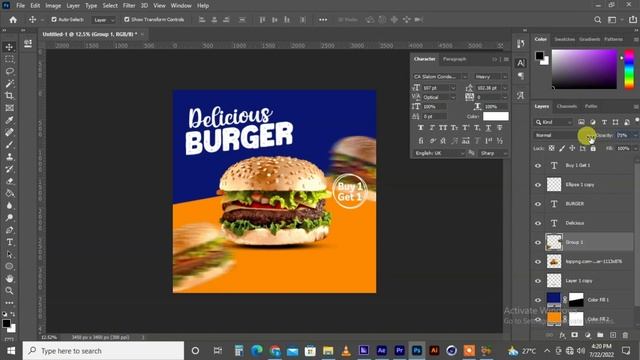Select the Eyedropper tool
This screenshot has width=640, height=360.
click(x=9, y=120)
